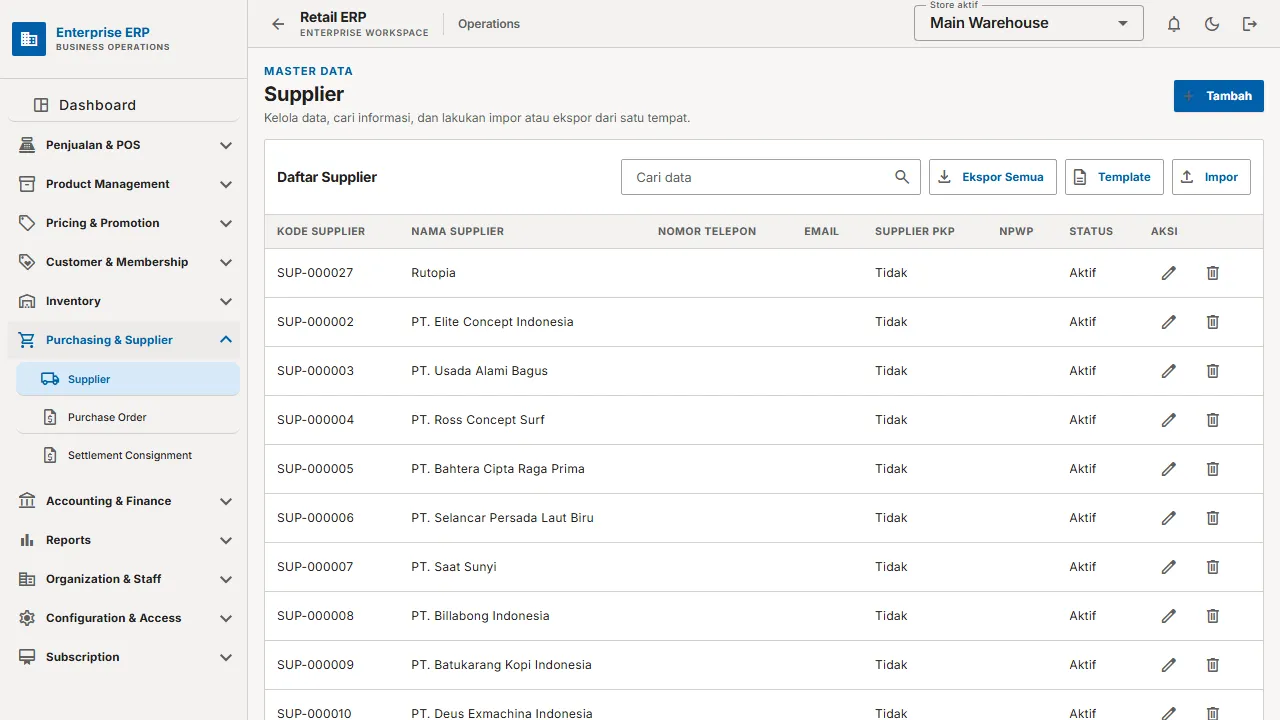Click the Impor button

pyautogui.click(x=1211, y=177)
